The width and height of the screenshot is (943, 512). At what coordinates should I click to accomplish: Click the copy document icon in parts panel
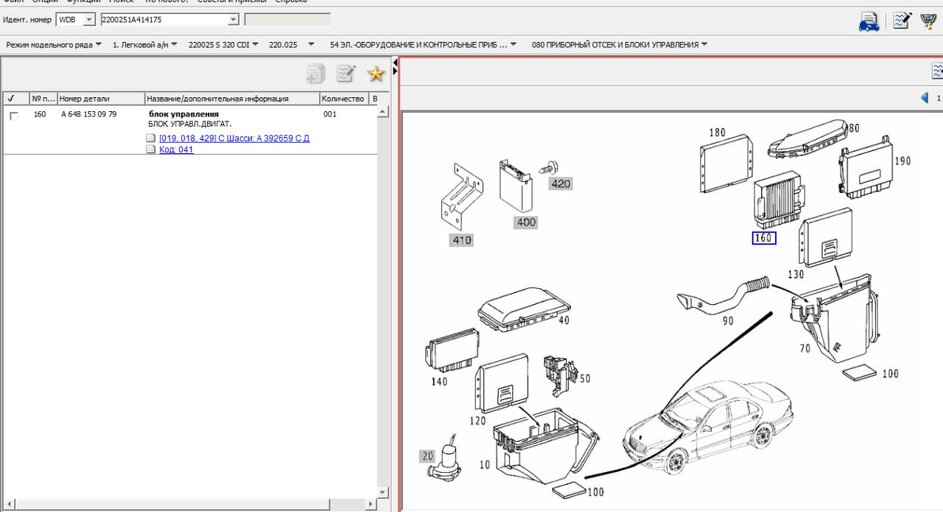pyautogui.click(x=316, y=73)
